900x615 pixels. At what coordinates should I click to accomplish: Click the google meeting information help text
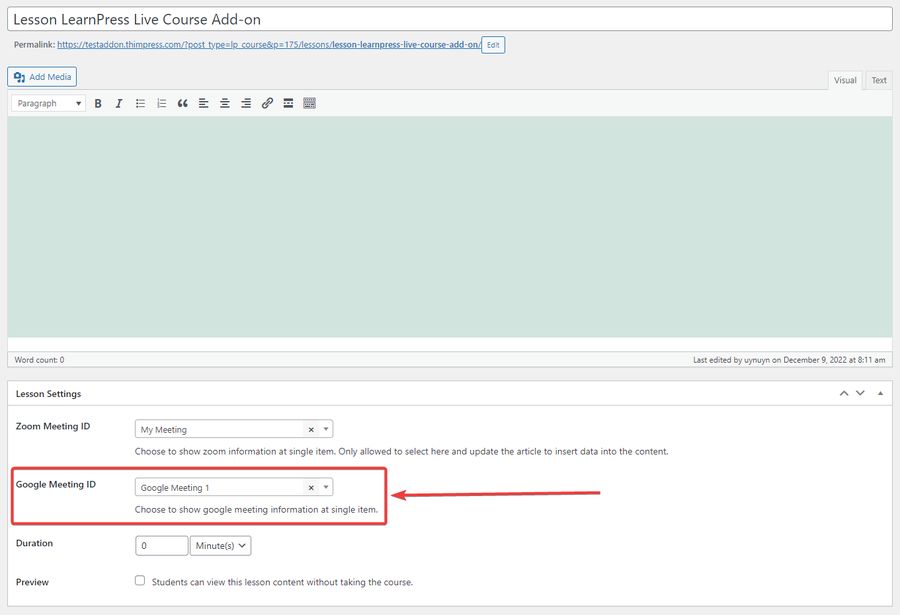pos(257,509)
